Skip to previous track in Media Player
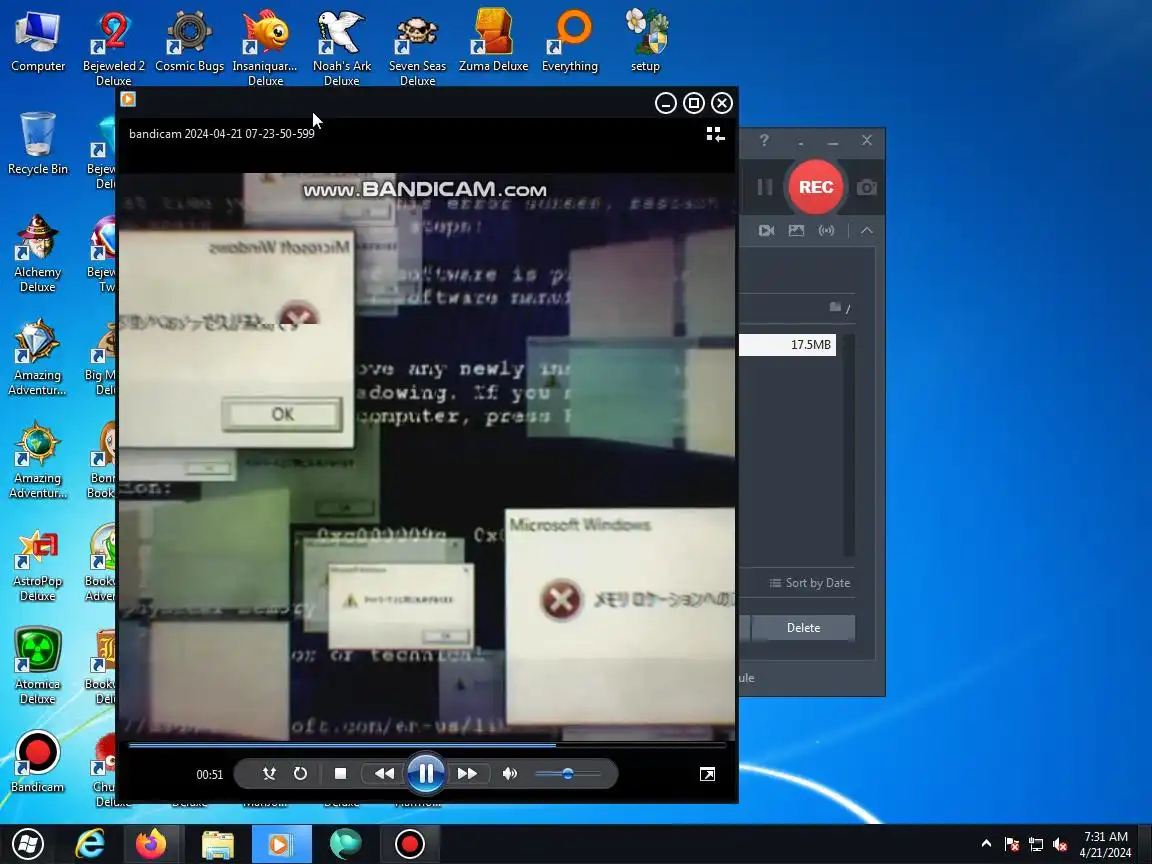1152x864 pixels. click(384, 774)
